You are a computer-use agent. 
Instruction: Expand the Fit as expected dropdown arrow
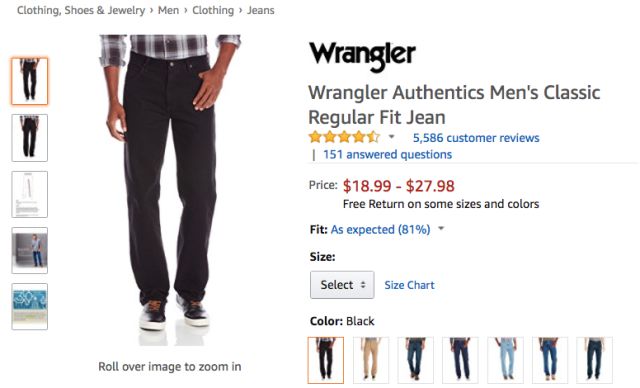click(x=441, y=228)
